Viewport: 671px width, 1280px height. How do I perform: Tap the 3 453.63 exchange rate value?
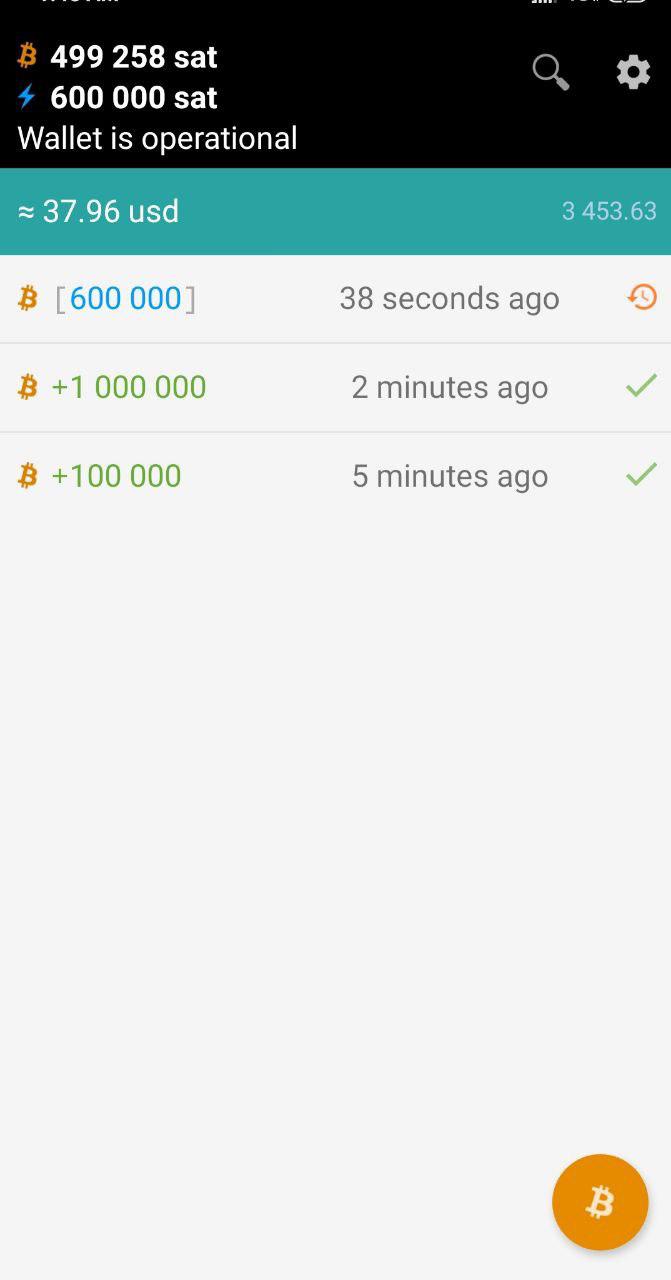pyautogui.click(x=609, y=211)
